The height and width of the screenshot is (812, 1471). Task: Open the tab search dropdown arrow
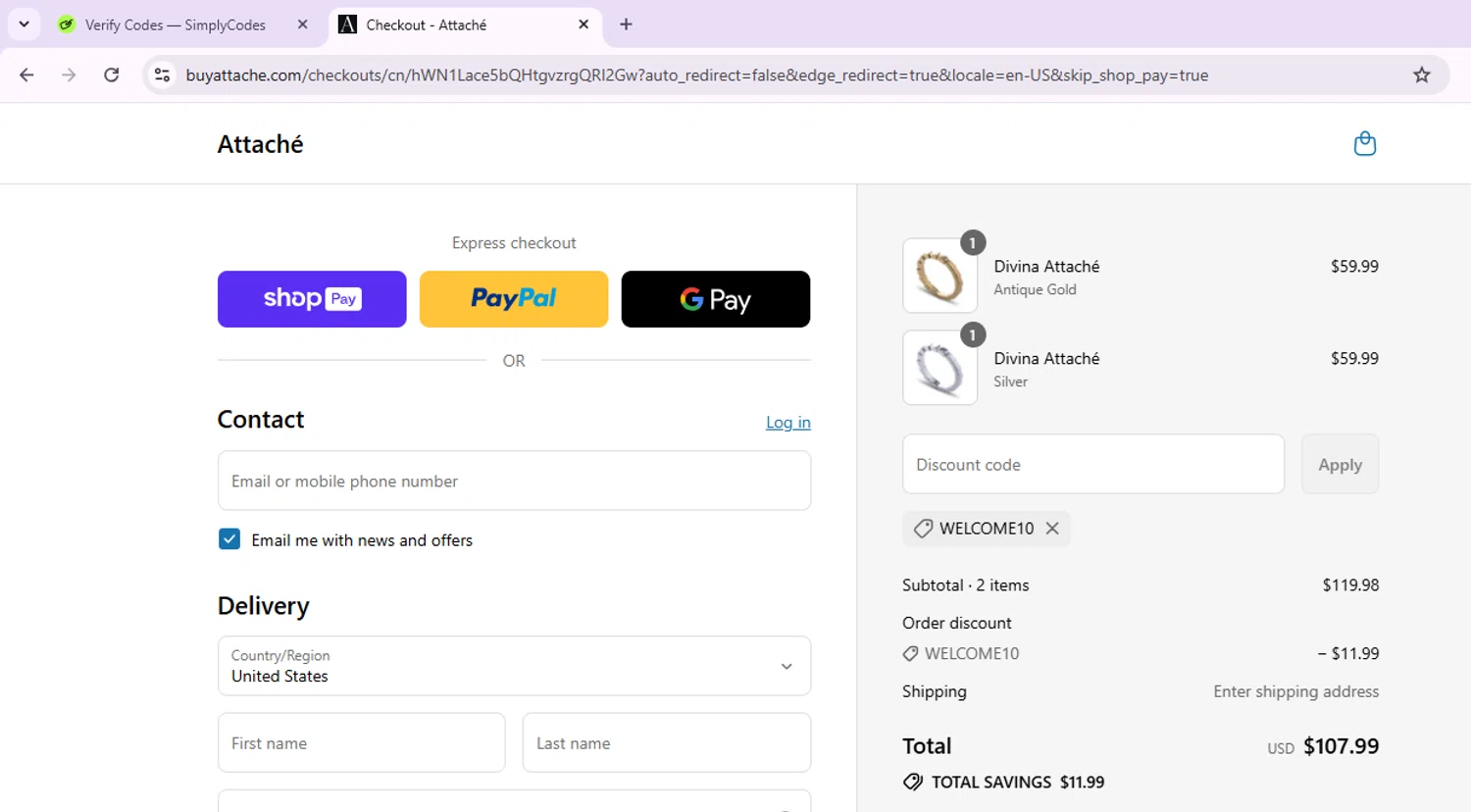24,25
